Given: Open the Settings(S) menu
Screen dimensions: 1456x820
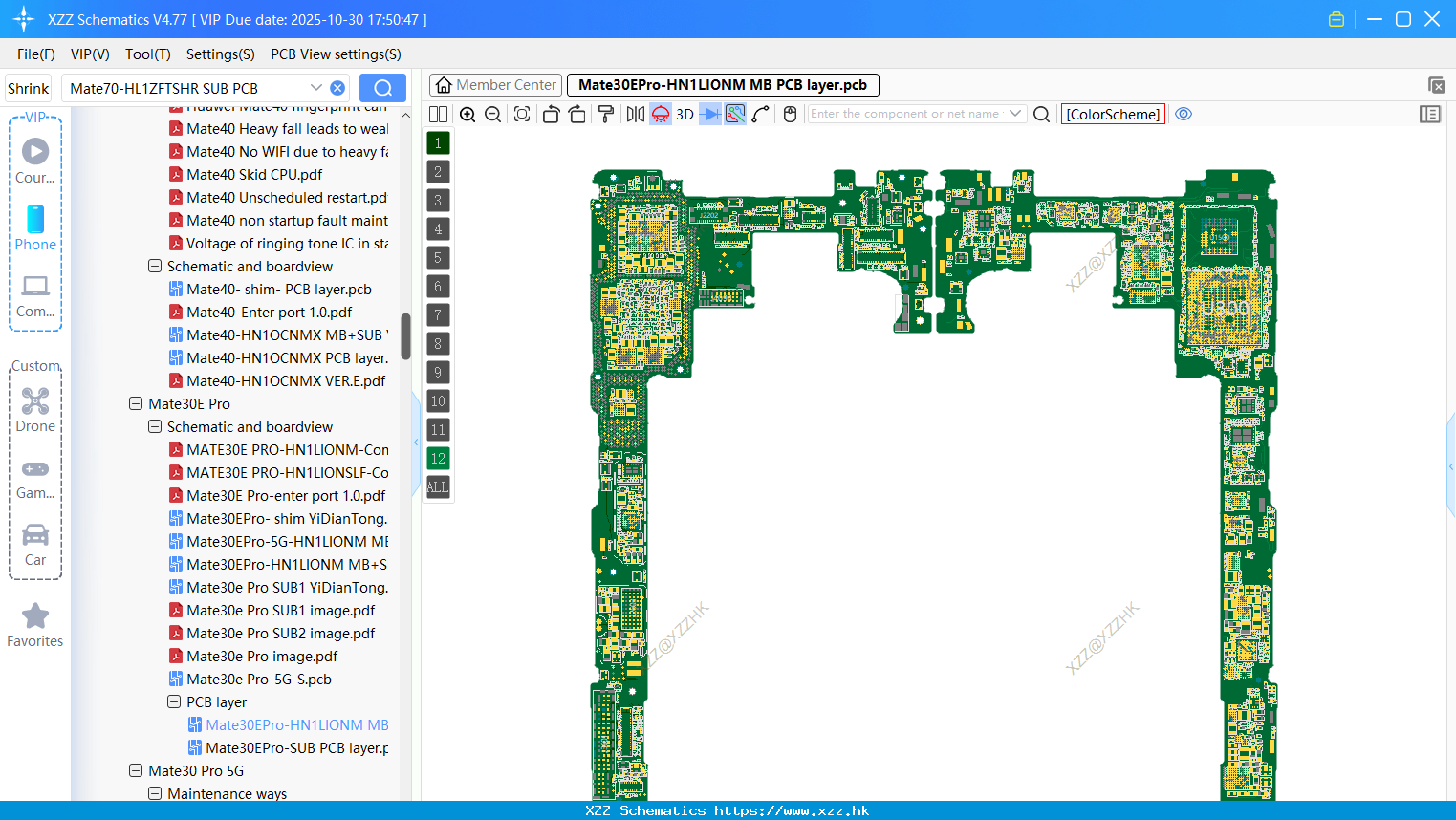Looking at the screenshot, I should coord(221,54).
